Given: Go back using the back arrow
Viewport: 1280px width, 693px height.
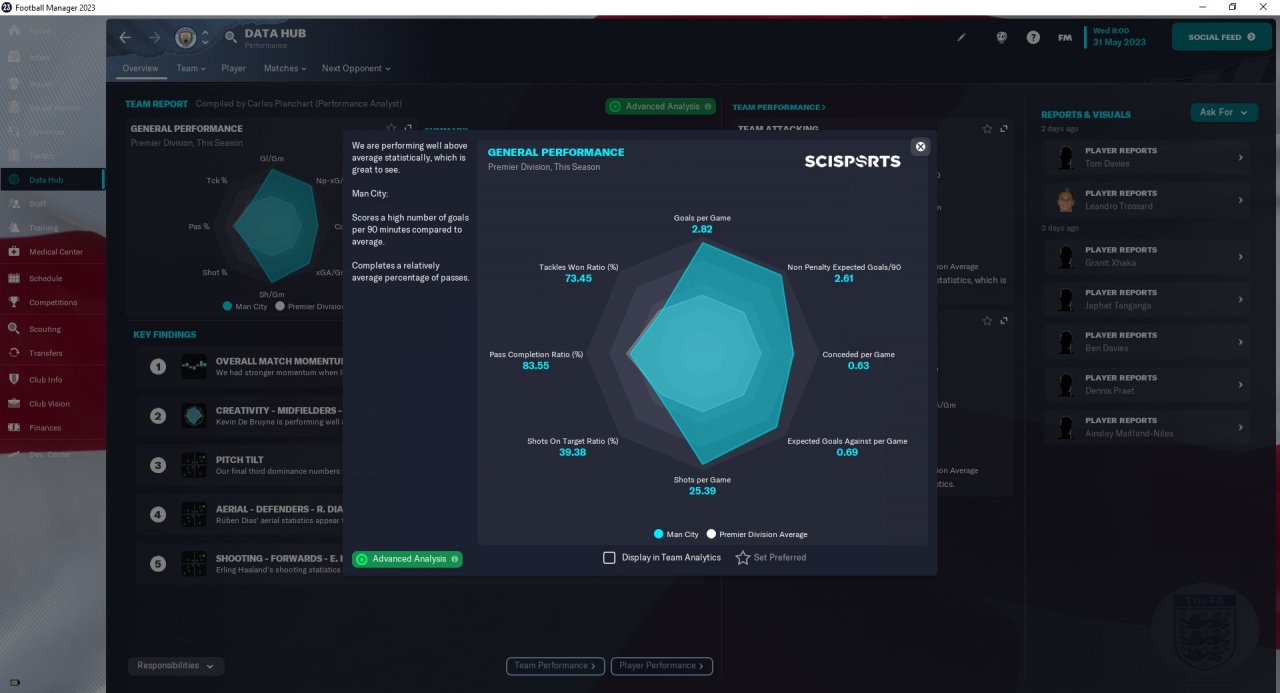Looking at the screenshot, I should (x=125, y=38).
